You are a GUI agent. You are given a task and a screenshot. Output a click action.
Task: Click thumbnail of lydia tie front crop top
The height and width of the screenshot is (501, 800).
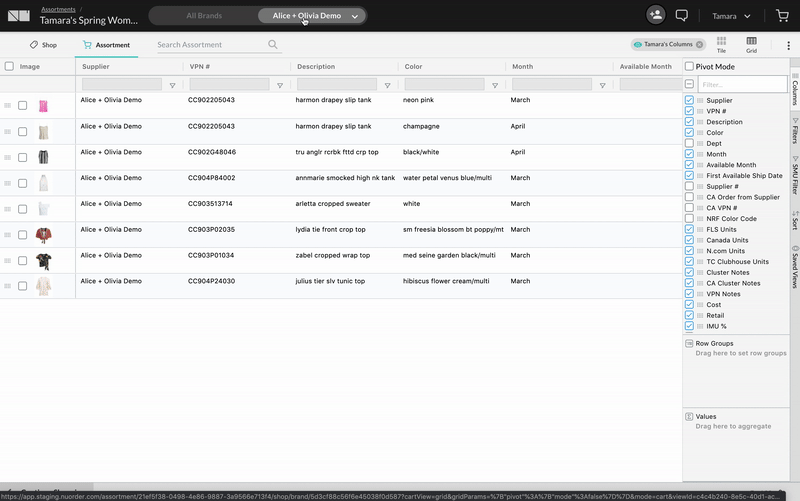(x=43, y=235)
